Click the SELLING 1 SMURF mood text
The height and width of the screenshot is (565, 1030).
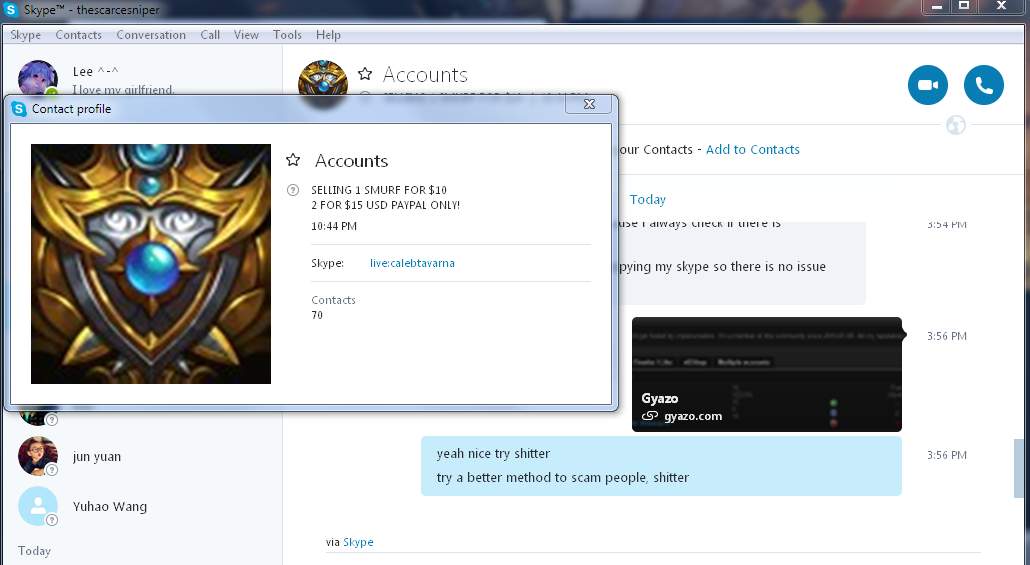(386, 197)
